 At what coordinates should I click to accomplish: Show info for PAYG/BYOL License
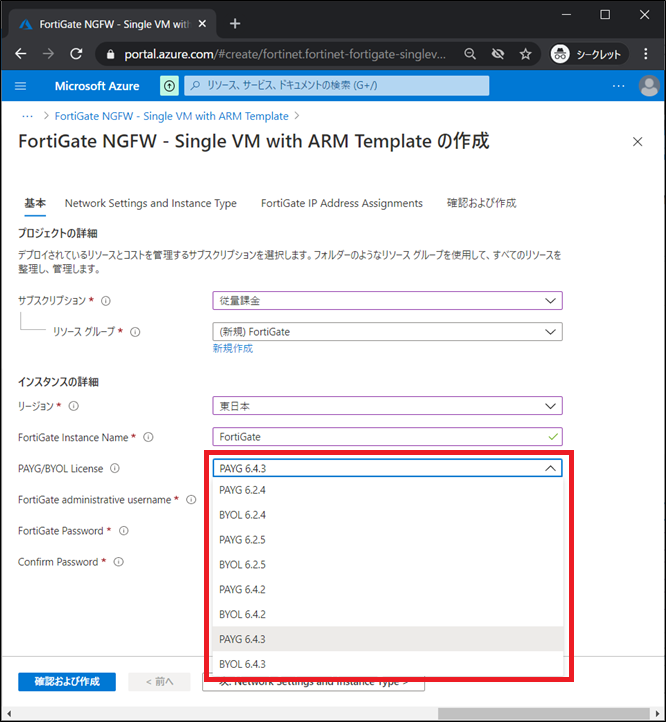coord(115,468)
